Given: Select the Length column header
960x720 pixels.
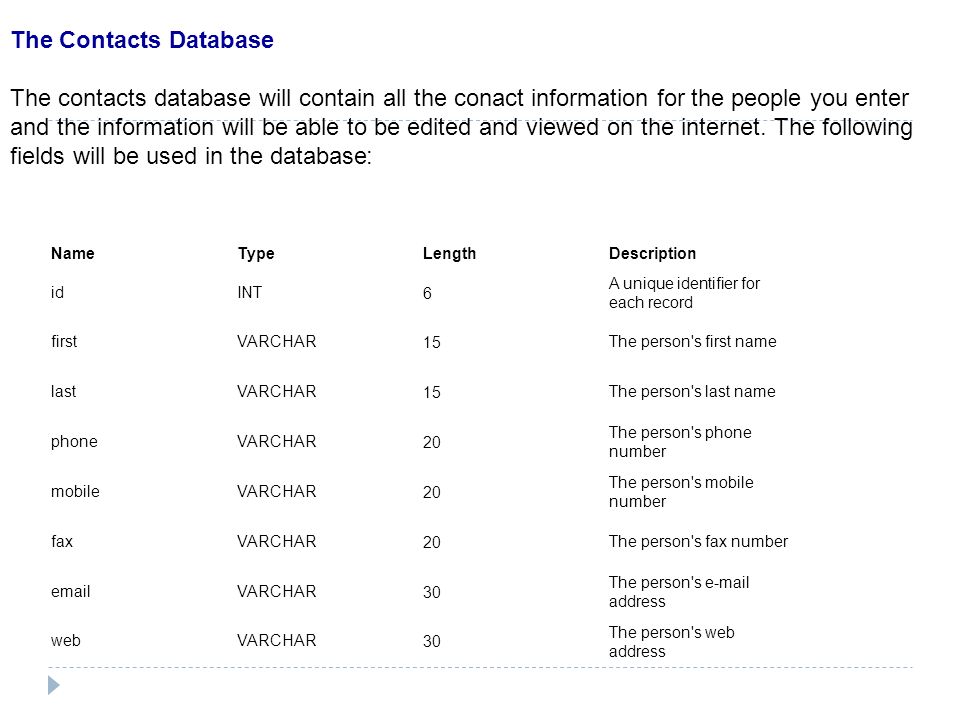Looking at the screenshot, I should pyautogui.click(x=449, y=253).
